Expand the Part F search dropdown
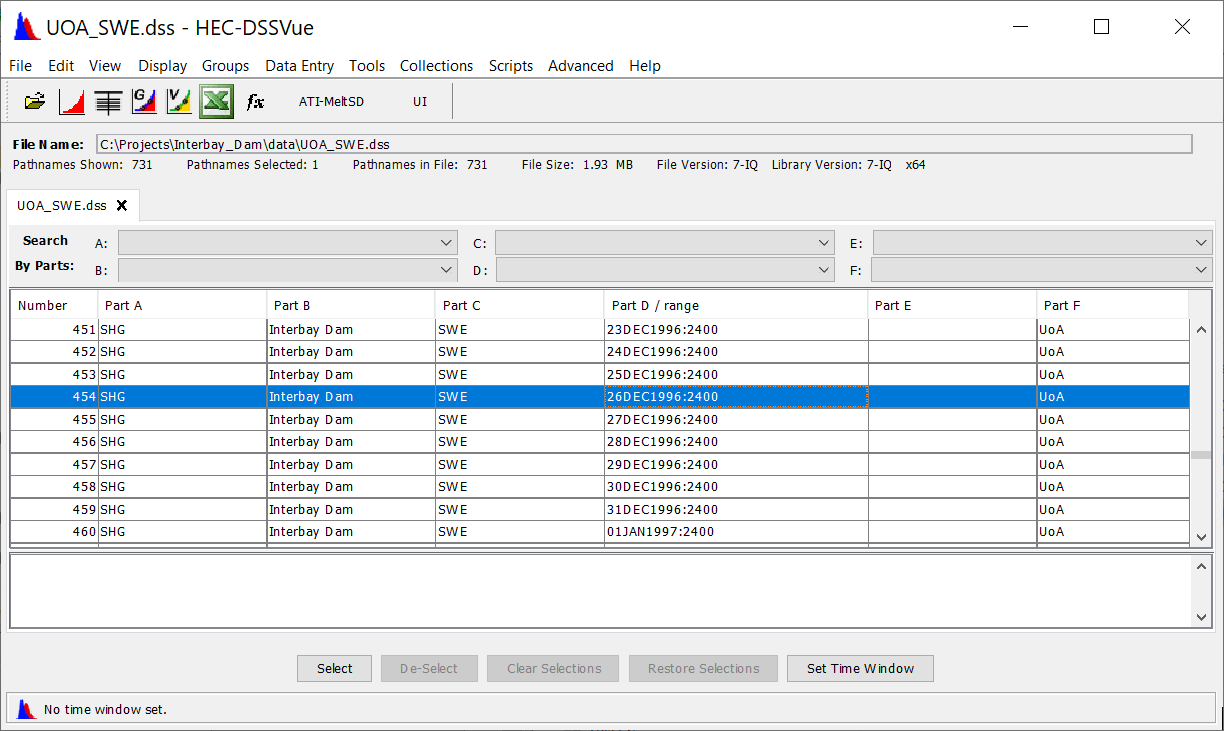1224x731 pixels. point(1201,270)
